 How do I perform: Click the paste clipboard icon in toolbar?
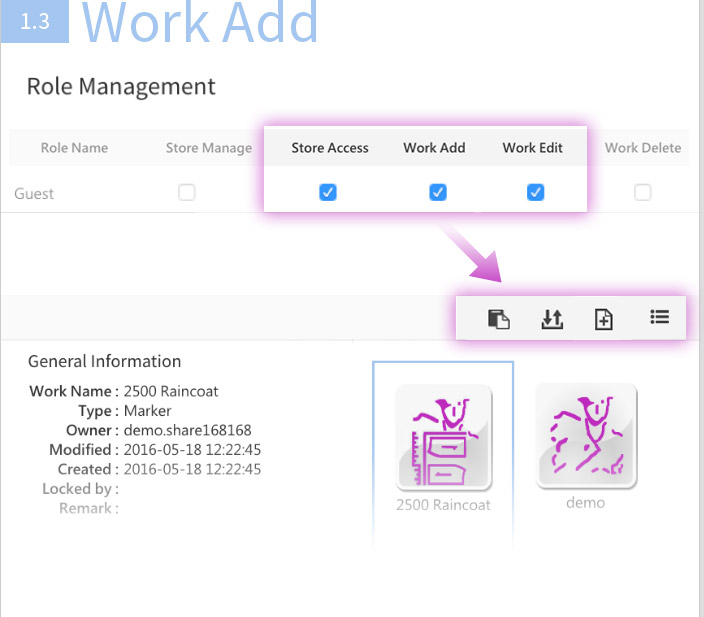(498, 319)
